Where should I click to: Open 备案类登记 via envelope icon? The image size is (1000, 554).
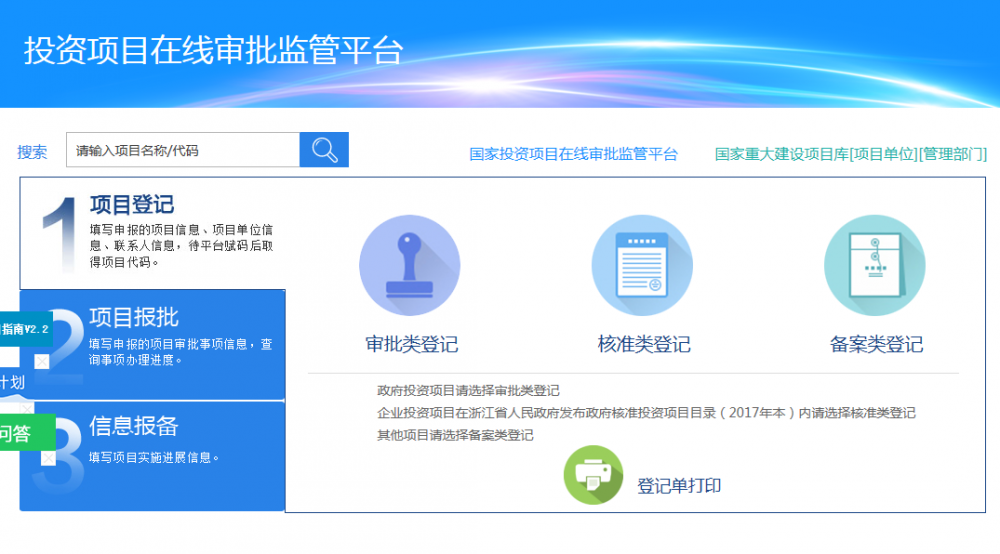874,265
